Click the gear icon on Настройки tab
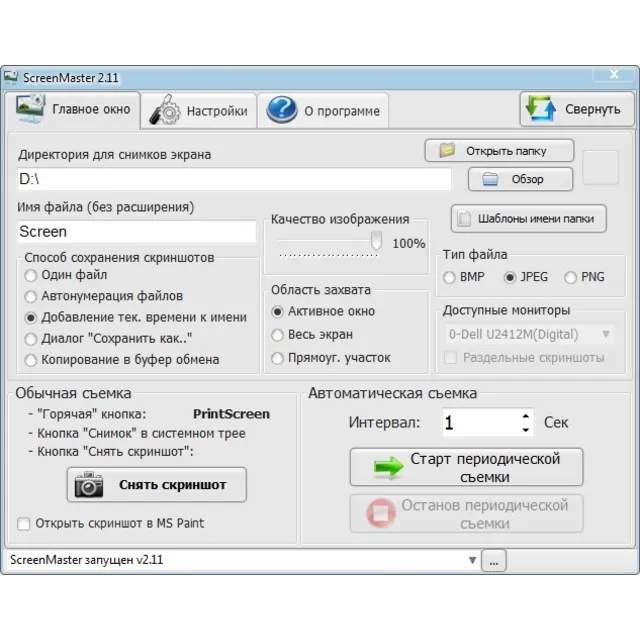The image size is (640, 640). 165,110
